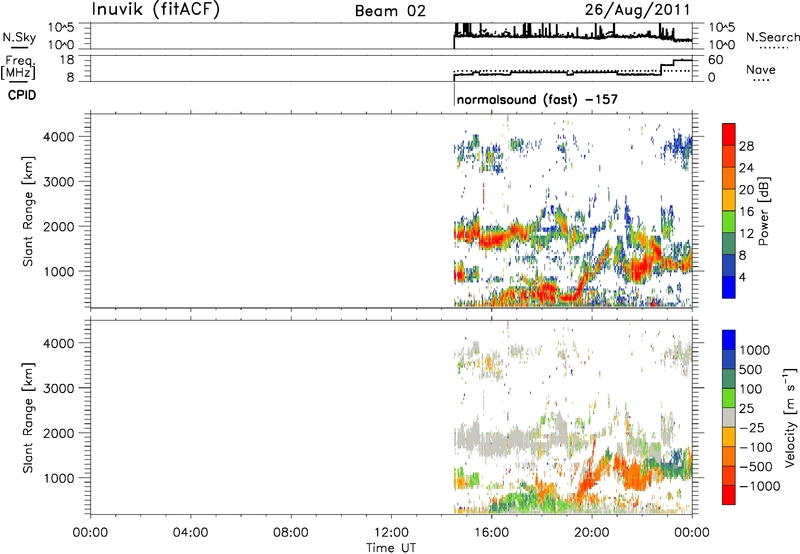Click the '-1000' tick on Velocity colorbar
800x554 pixels.
coord(759,486)
